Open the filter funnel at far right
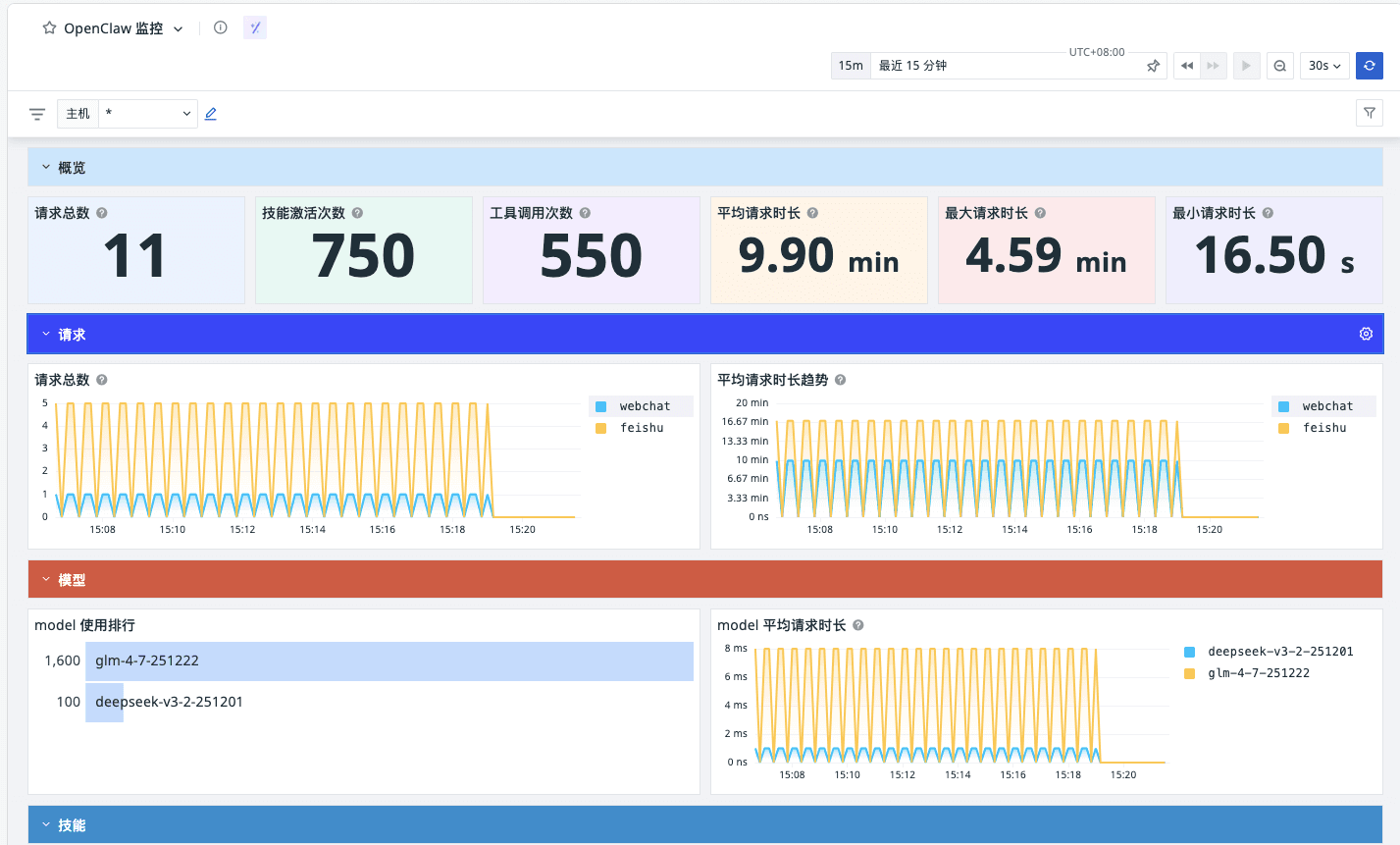Screen dimensions: 1400x845 (1369, 114)
